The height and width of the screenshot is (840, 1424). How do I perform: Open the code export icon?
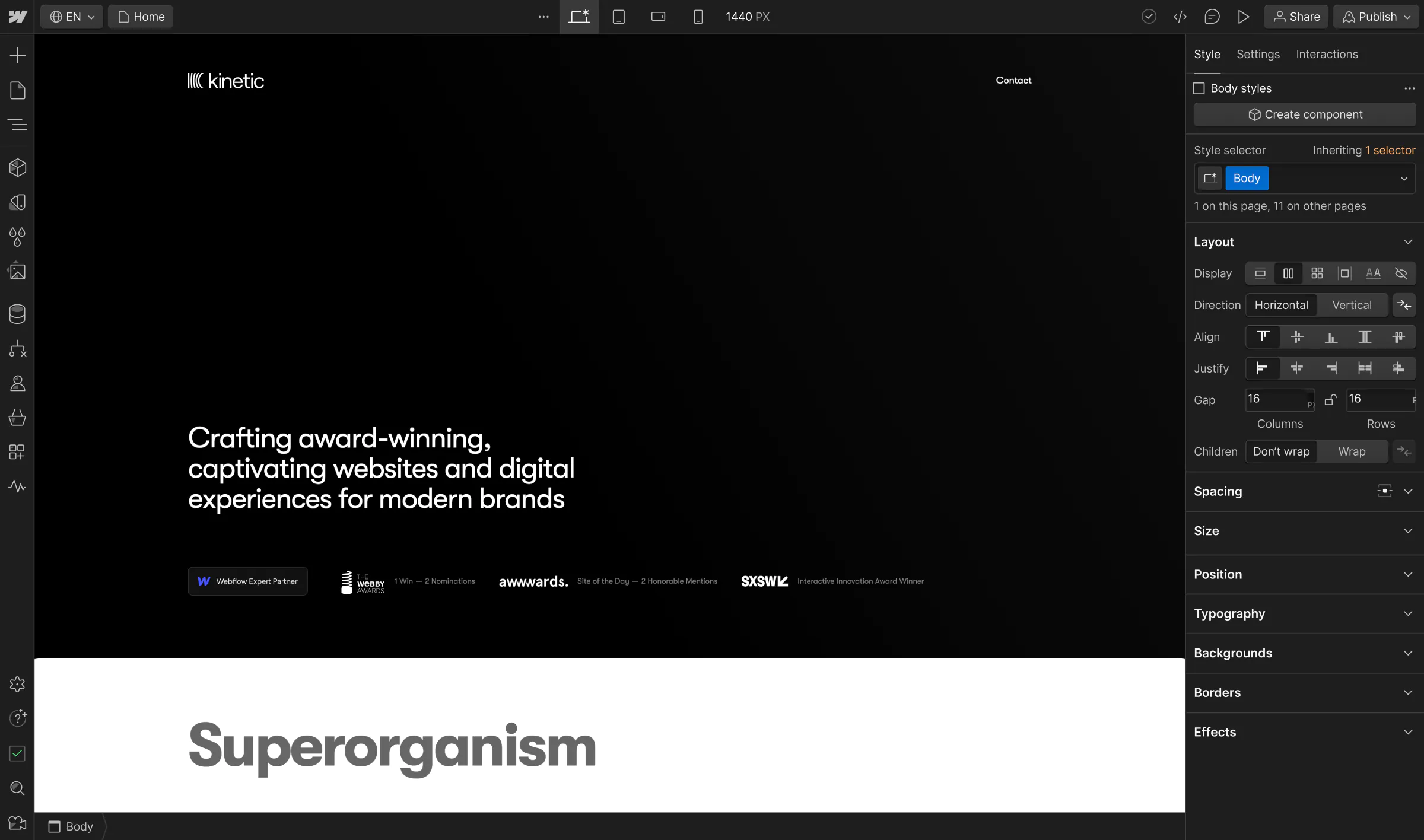coord(1180,17)
